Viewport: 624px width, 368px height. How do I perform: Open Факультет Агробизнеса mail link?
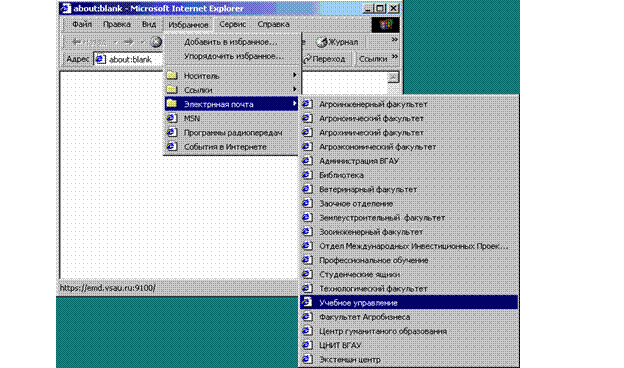click(409, 317)
